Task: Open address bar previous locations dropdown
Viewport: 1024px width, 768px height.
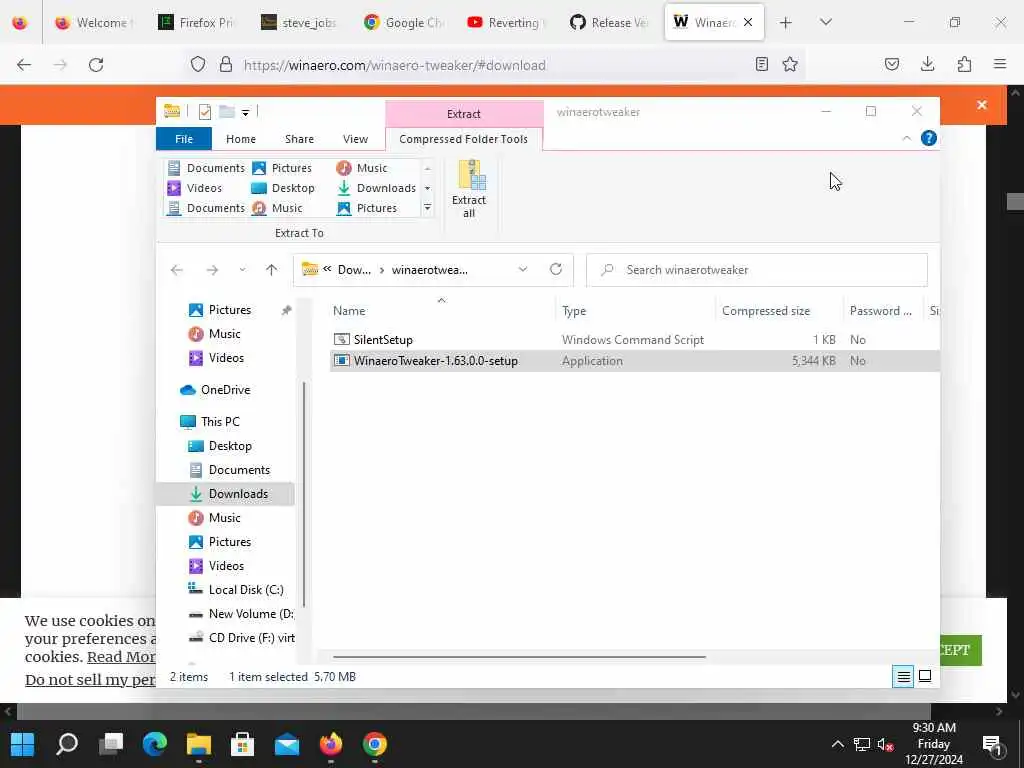Action: click(522, 269)
